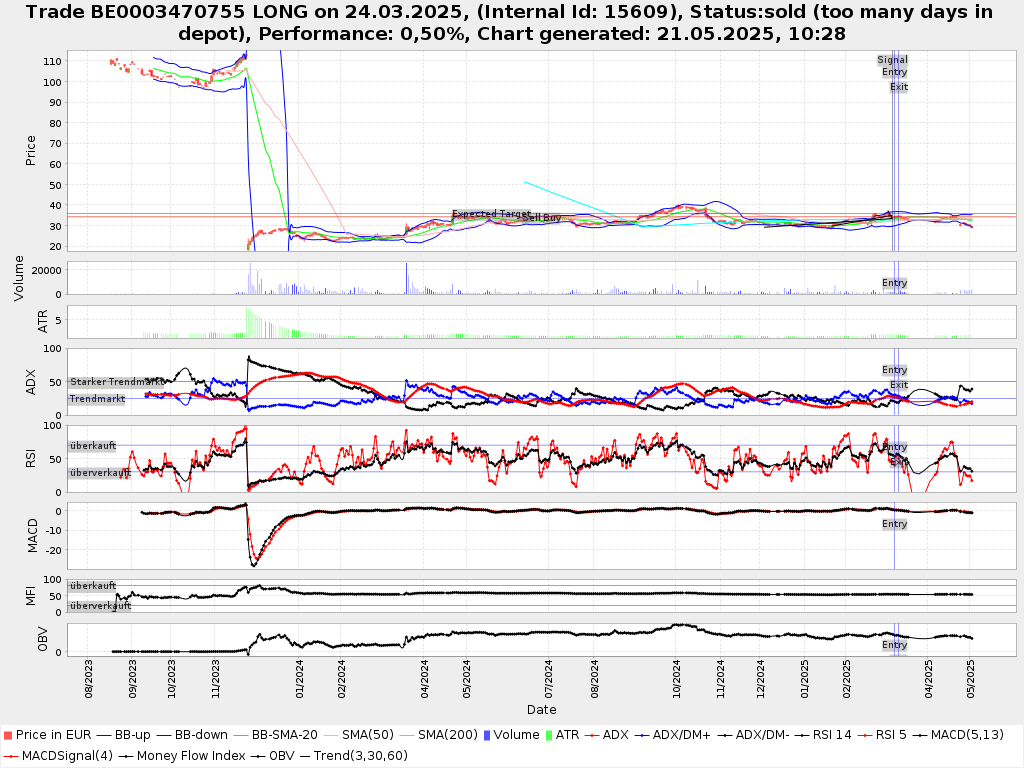Click the Entry label in the Volume panel
1024x768 pixels.
click(894, 283)
